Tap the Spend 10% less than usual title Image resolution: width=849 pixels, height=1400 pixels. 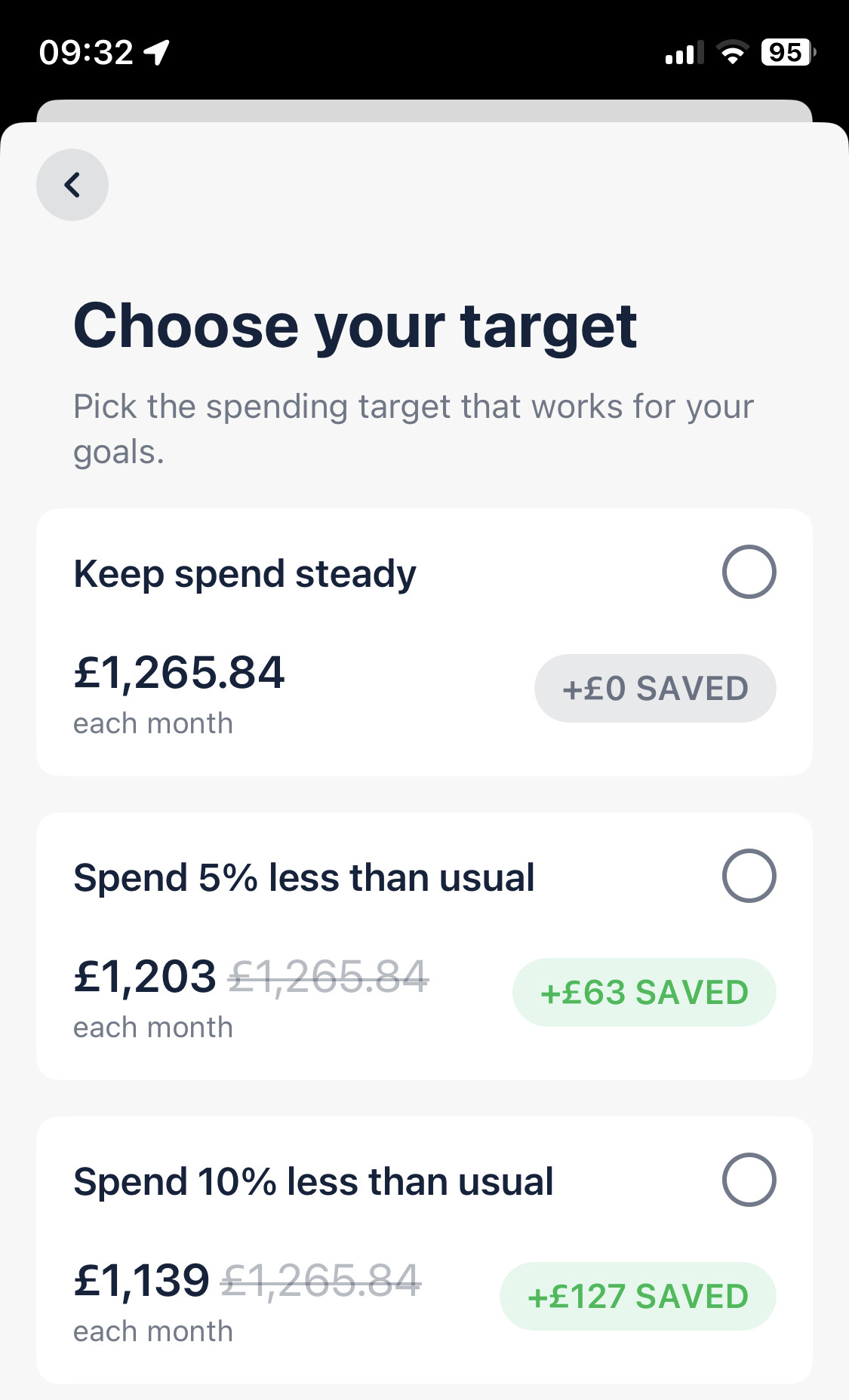313,1182
